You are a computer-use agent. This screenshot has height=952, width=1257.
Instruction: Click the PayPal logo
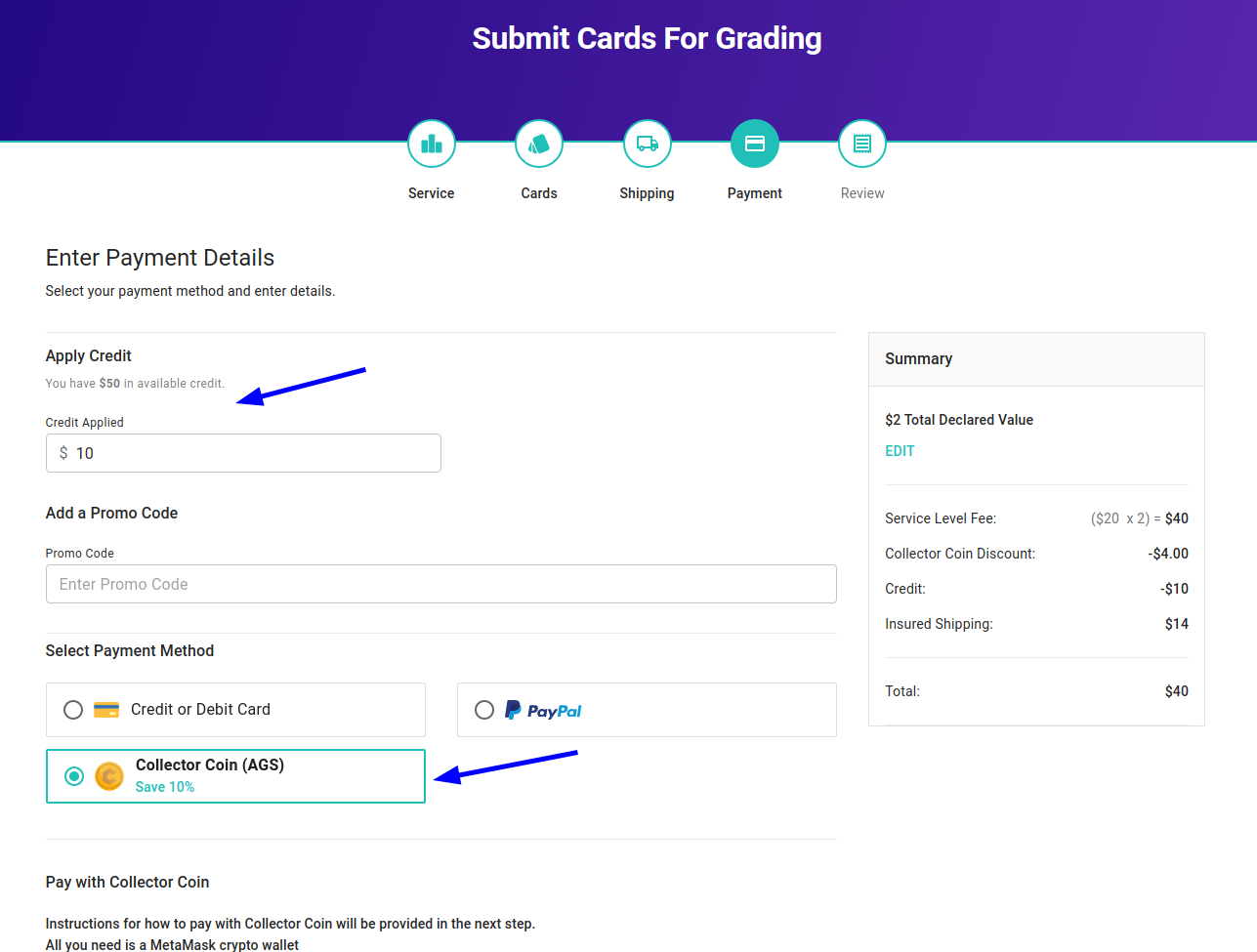(x=543, y=711)
